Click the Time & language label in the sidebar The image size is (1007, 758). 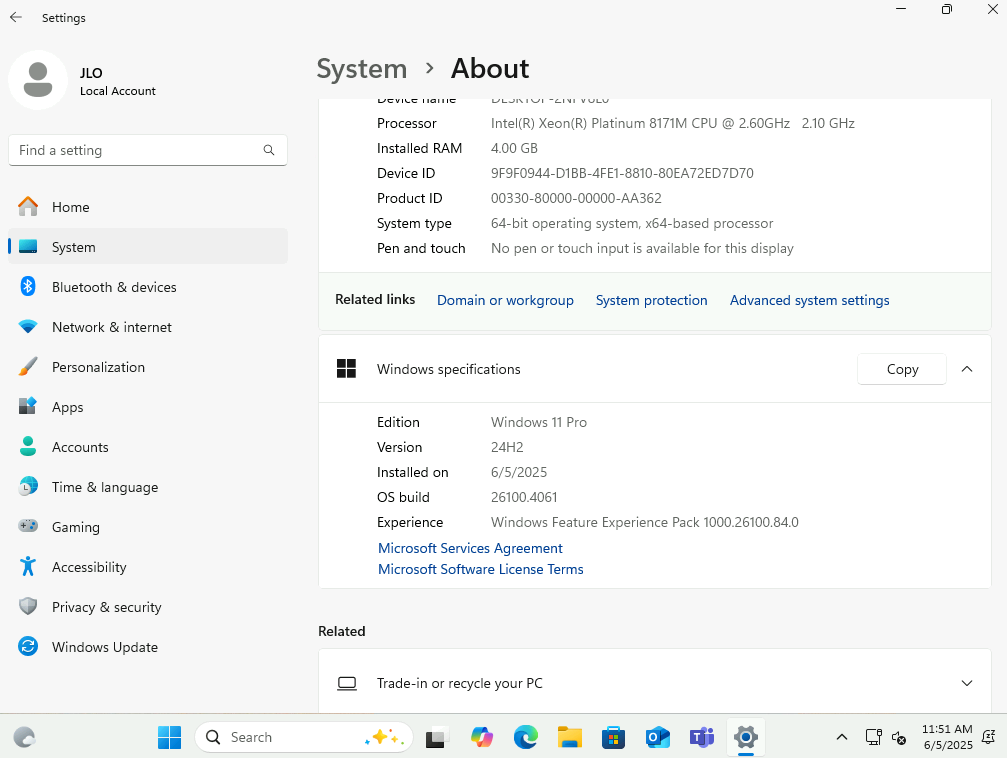(x=105, y=487)
